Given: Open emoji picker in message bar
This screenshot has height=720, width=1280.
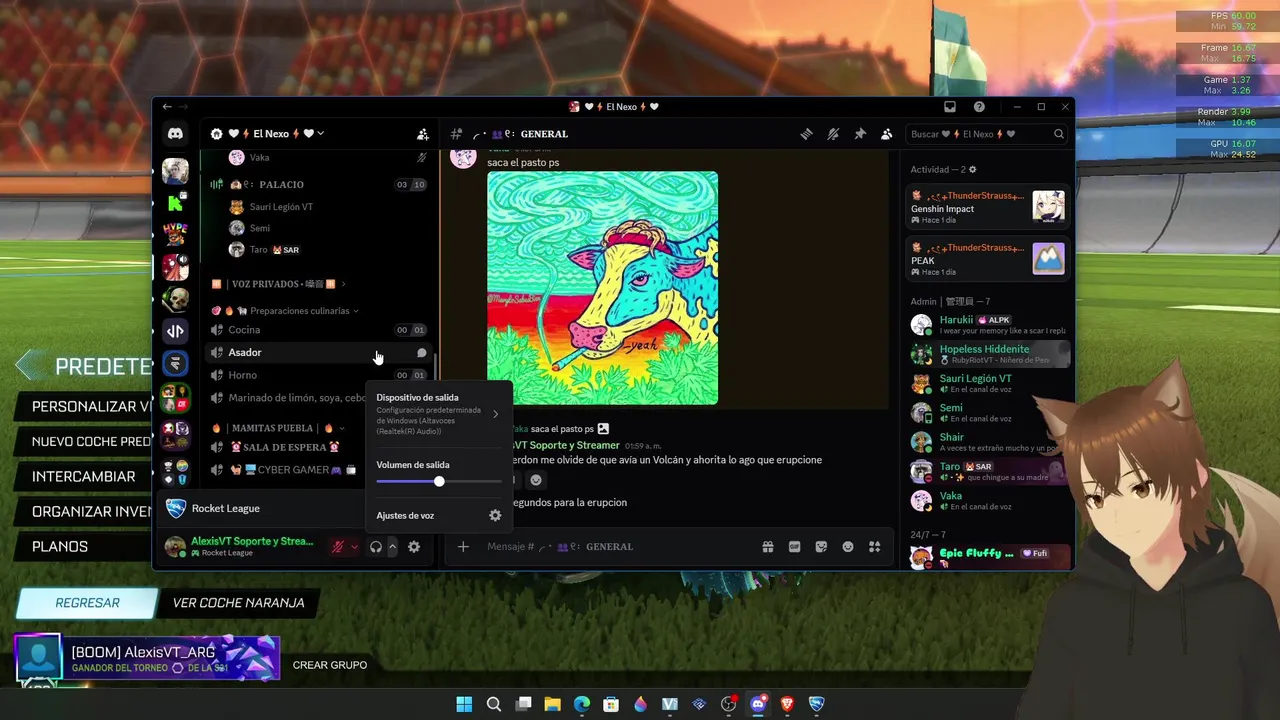Looking at the screenshot, I should click(848, 547).
